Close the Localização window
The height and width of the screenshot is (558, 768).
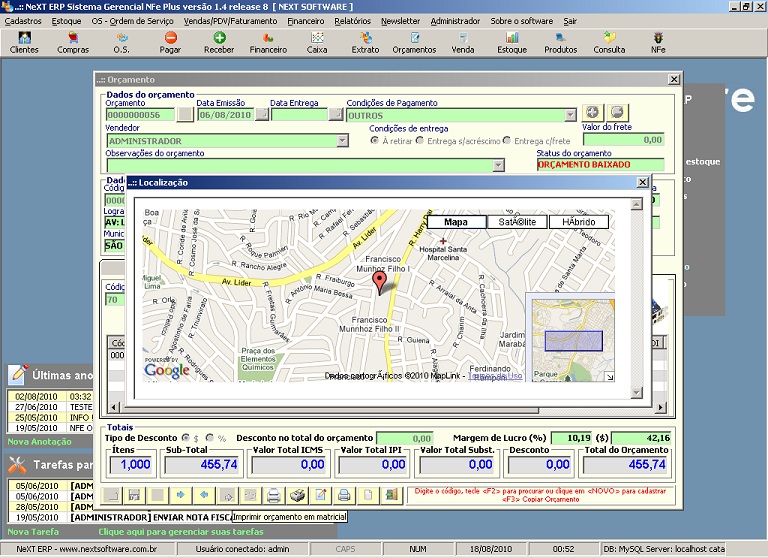(x=643, y=182)
